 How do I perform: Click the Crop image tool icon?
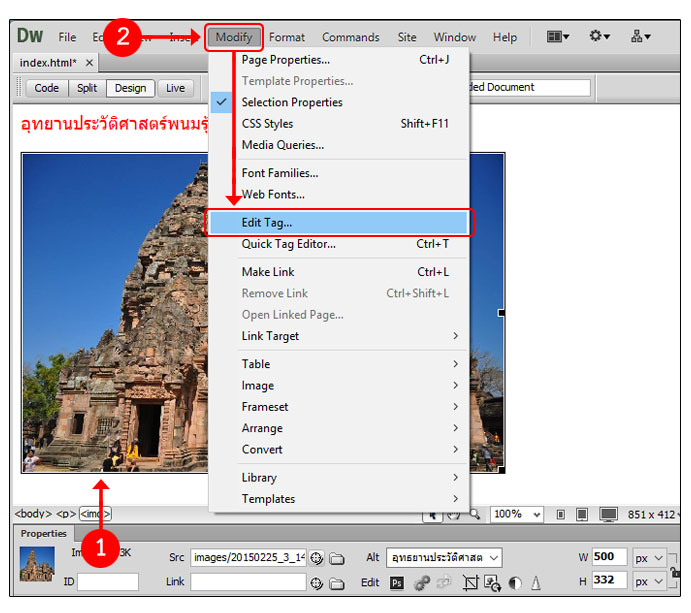(468, 582)
